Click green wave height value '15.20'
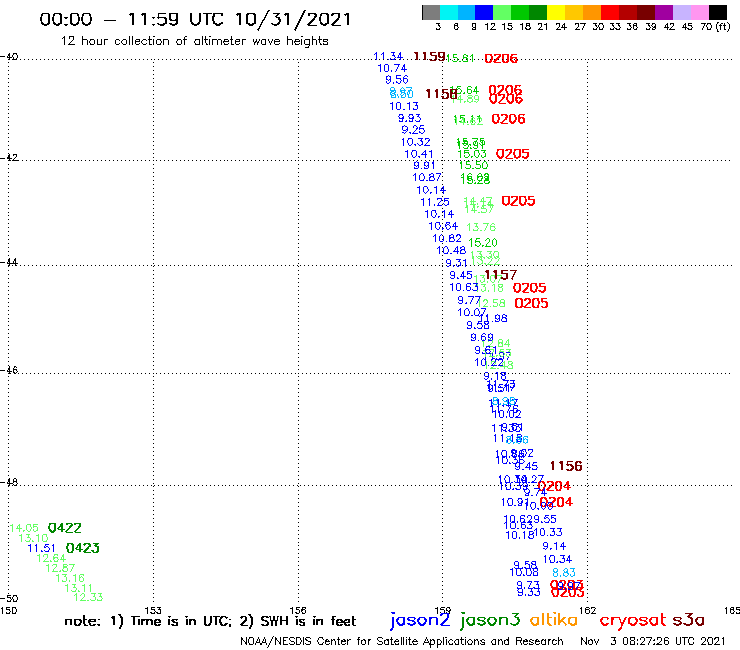 coord(483,243)
